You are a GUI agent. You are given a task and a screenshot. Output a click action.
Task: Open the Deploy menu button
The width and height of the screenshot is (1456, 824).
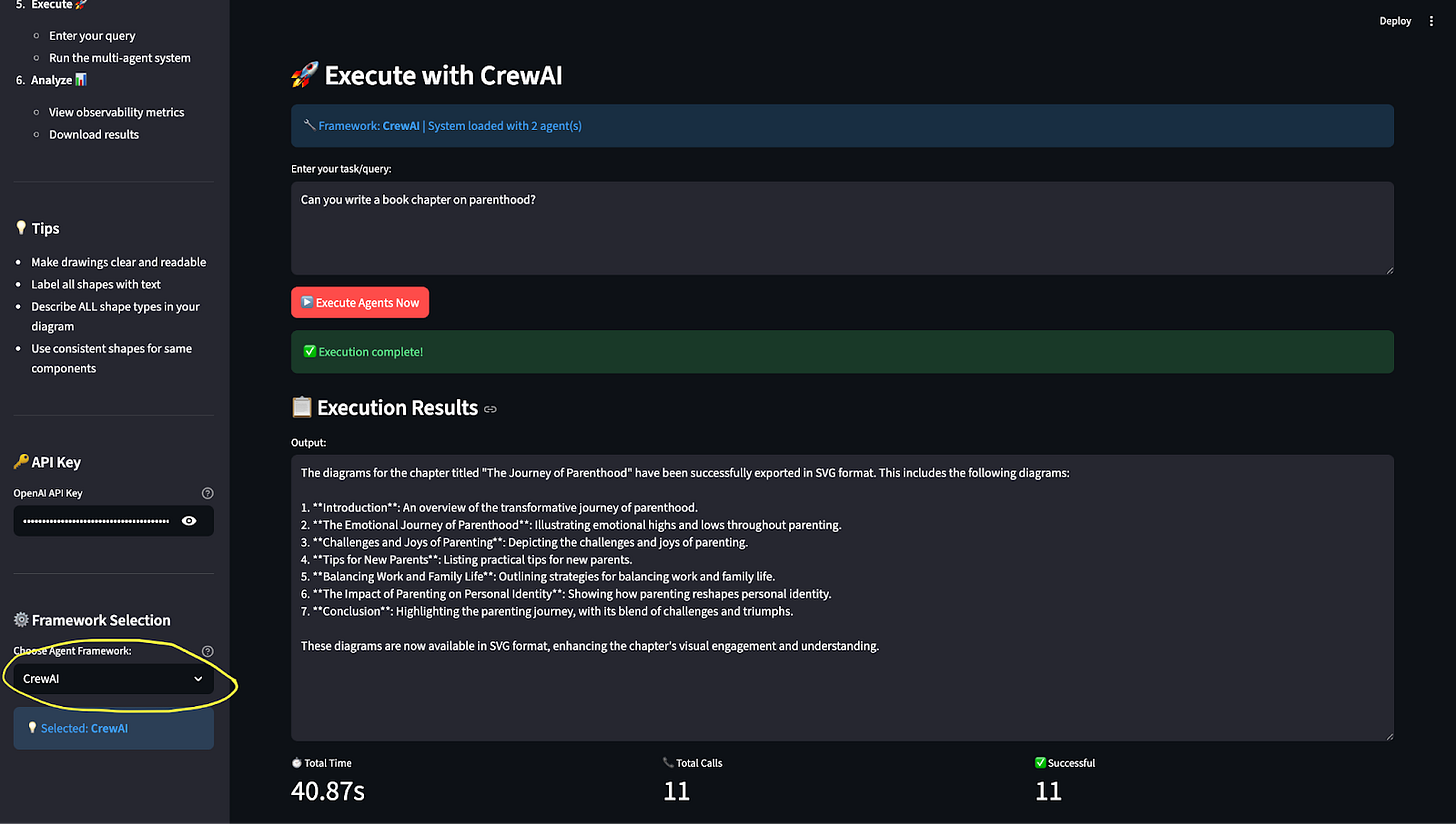coord(1395,21)
